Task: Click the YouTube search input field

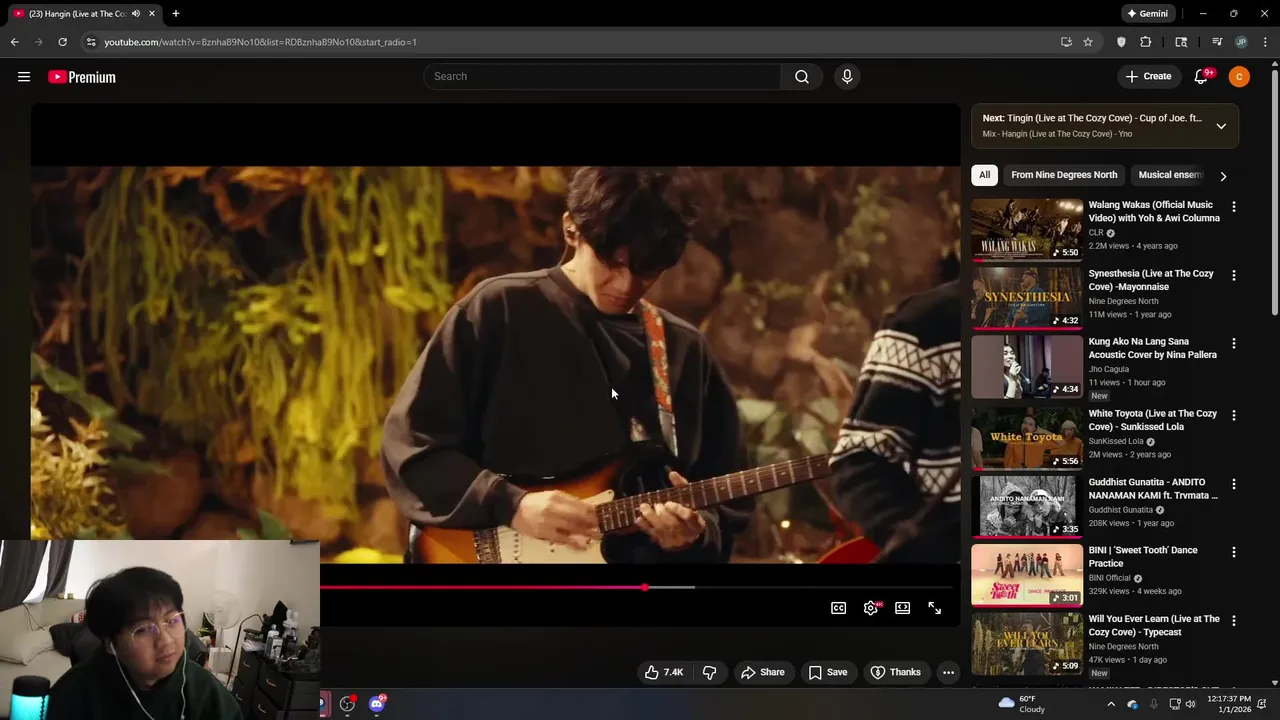Action: (603, 77)
